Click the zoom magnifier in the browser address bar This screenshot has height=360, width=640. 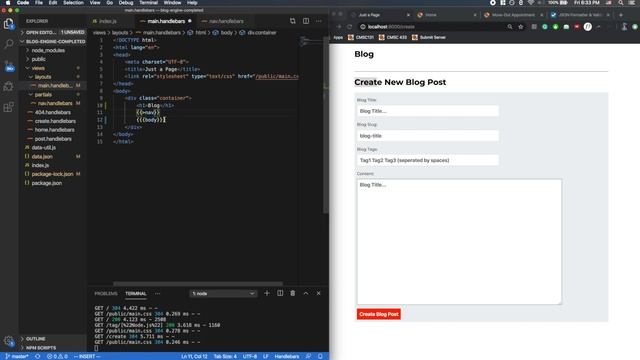coord(510,27)
